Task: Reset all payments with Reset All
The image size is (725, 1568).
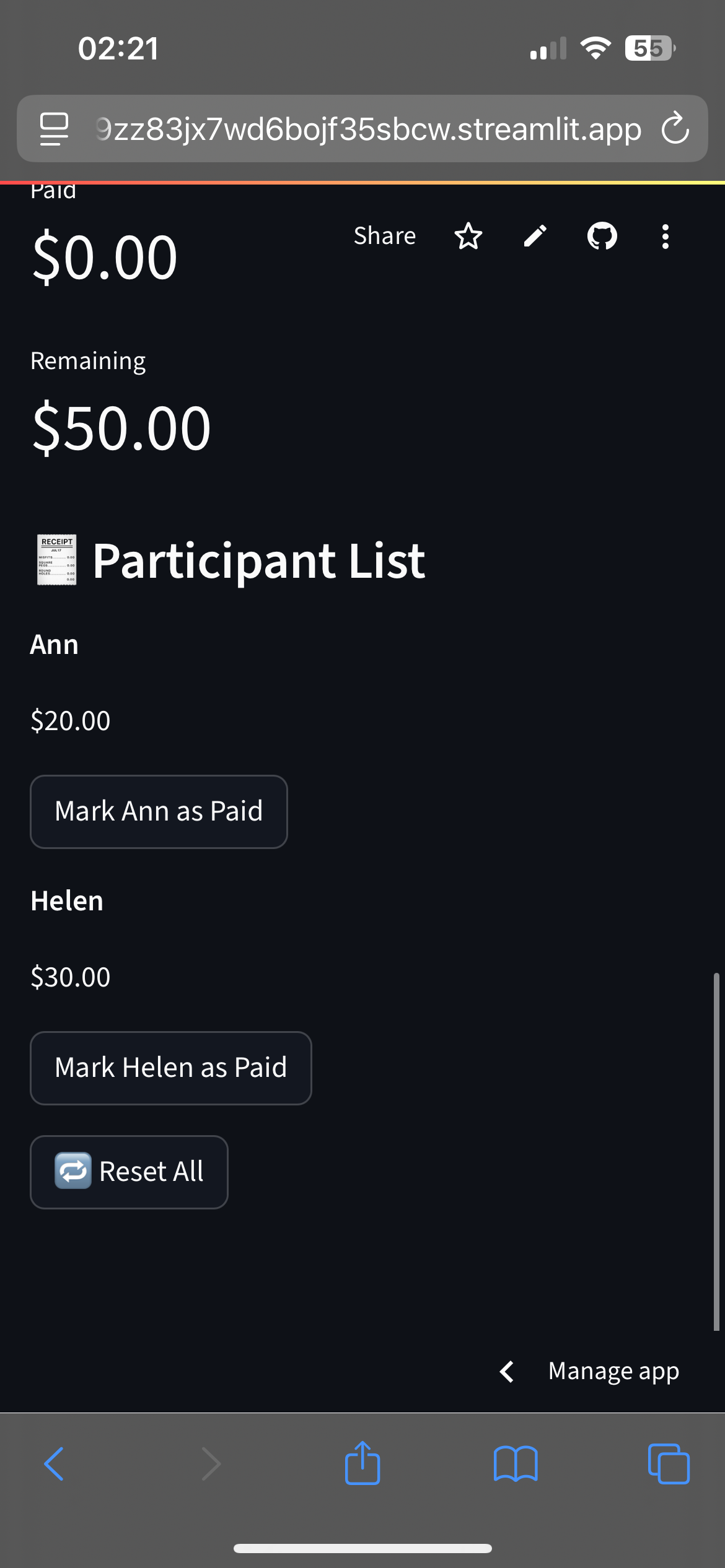Action: pyautogui.click(x=129, y=1172)
